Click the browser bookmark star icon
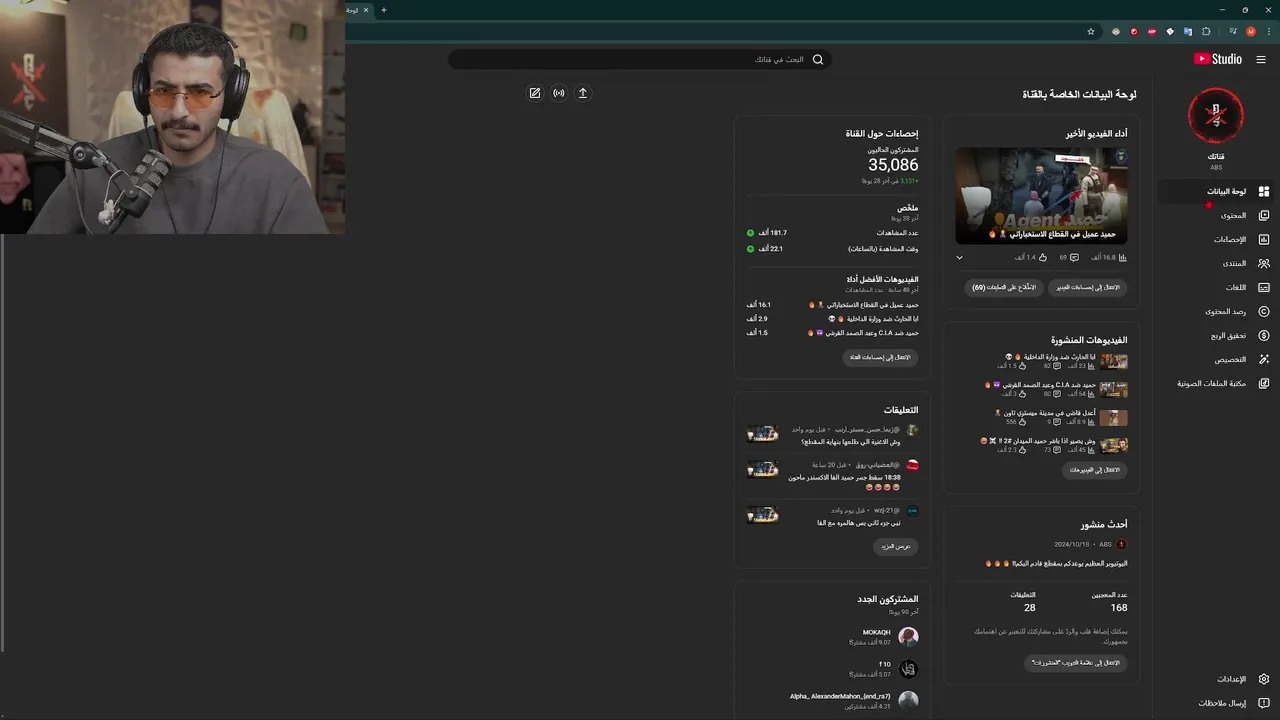Screen dimensions: 1280x720 click(1091, 31)
